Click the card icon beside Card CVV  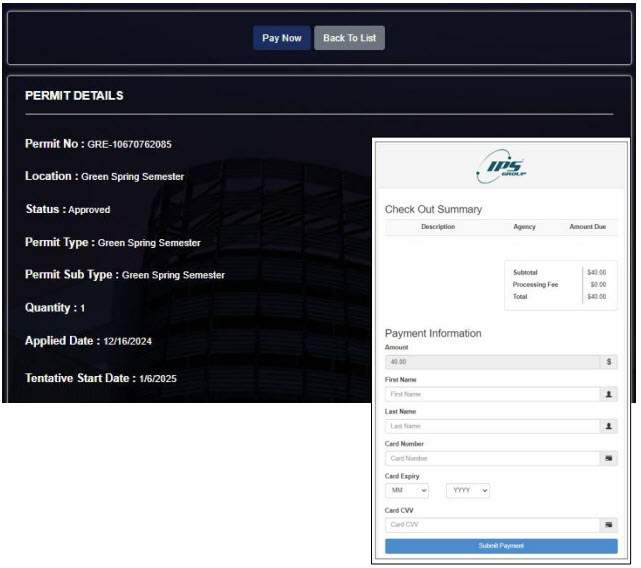pyautogui.click(x=609, y=524)
